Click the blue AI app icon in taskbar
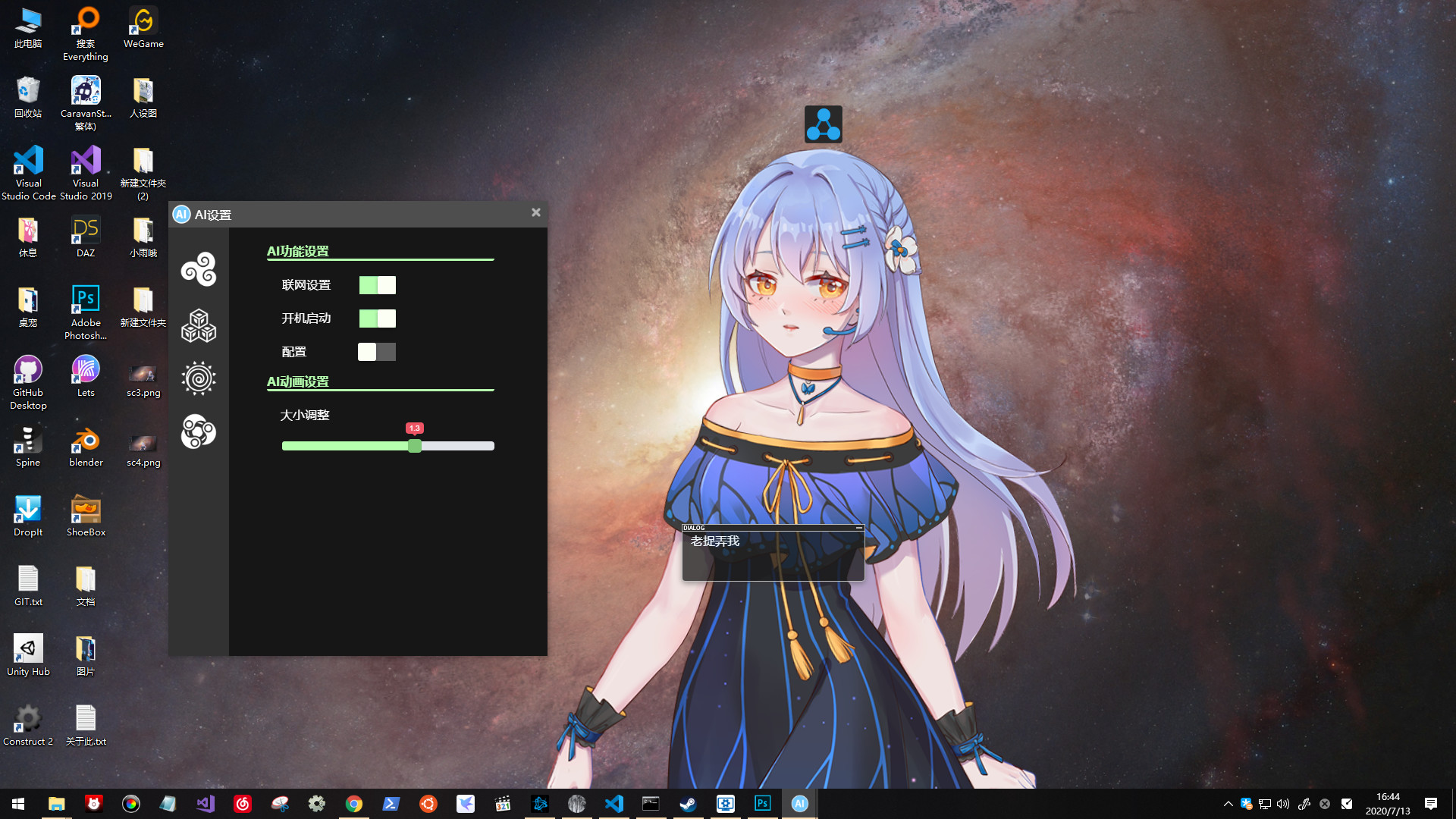Image resolution: width=1456 pixels, height=819 pixels. pyautogui.click(x=799, y=803)
